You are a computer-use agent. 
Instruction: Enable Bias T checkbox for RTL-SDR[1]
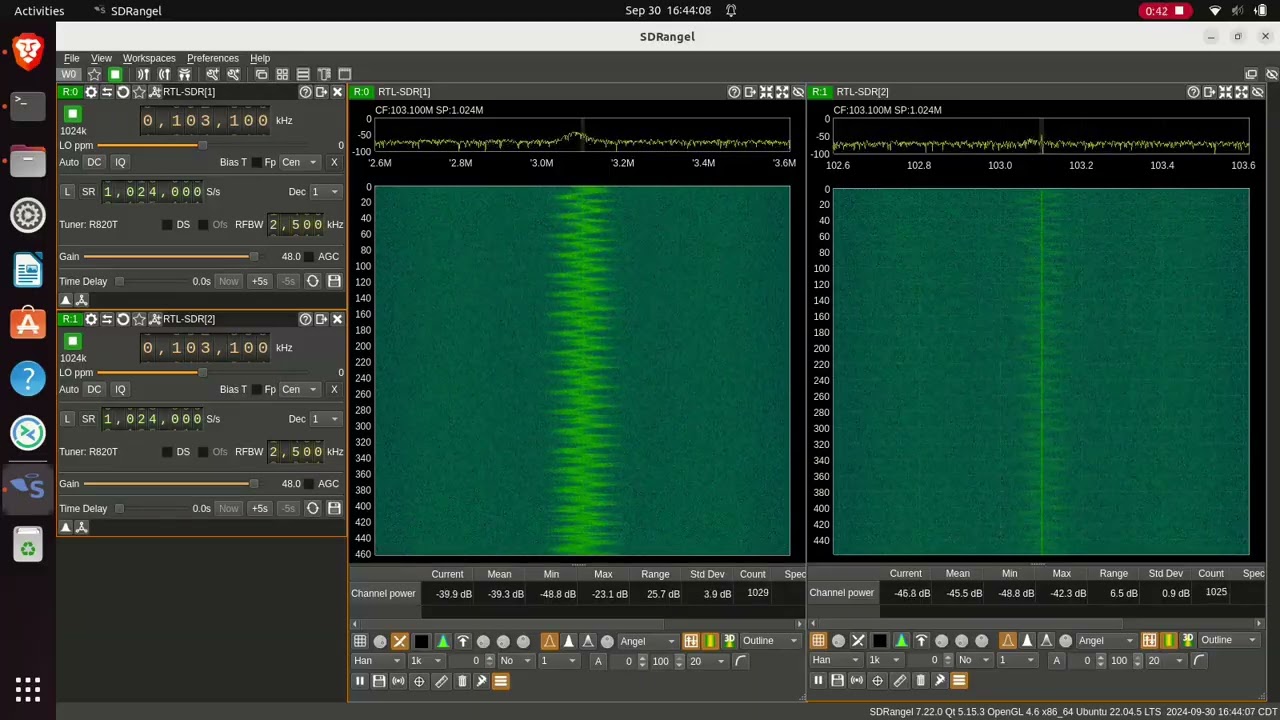coord(256,163)
